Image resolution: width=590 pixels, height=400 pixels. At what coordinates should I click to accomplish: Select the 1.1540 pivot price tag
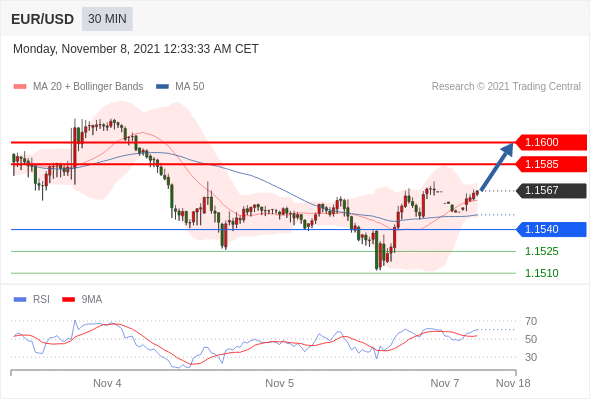[551, 230]
